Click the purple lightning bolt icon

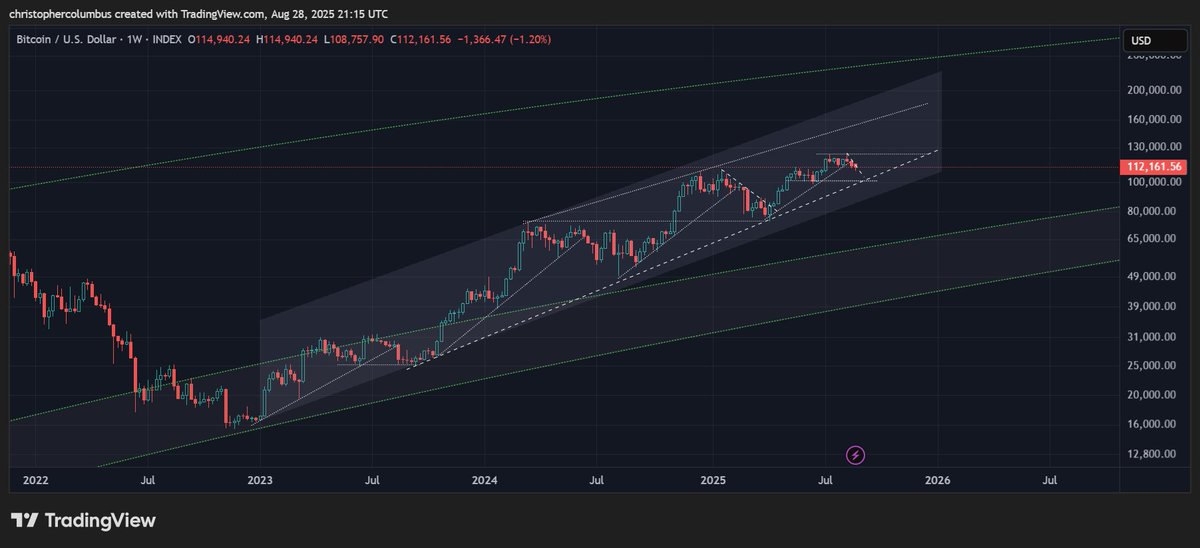(x=856, y=455)
